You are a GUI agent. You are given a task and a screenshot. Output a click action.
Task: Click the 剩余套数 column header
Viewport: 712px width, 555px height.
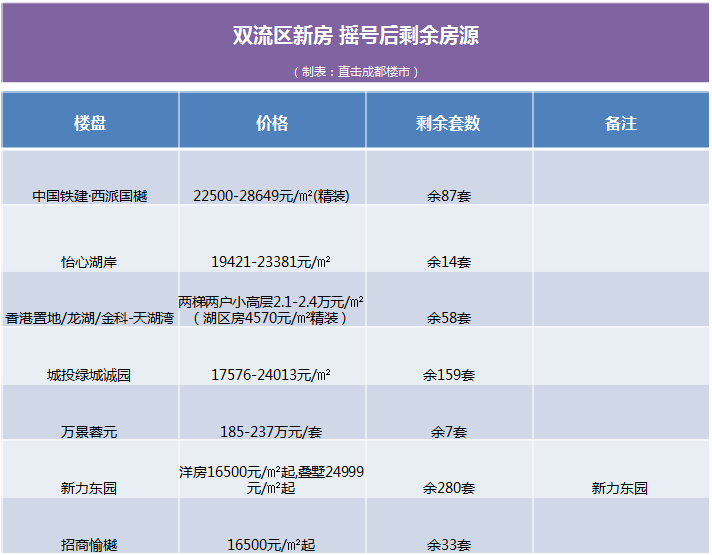[x=448, y=123]
